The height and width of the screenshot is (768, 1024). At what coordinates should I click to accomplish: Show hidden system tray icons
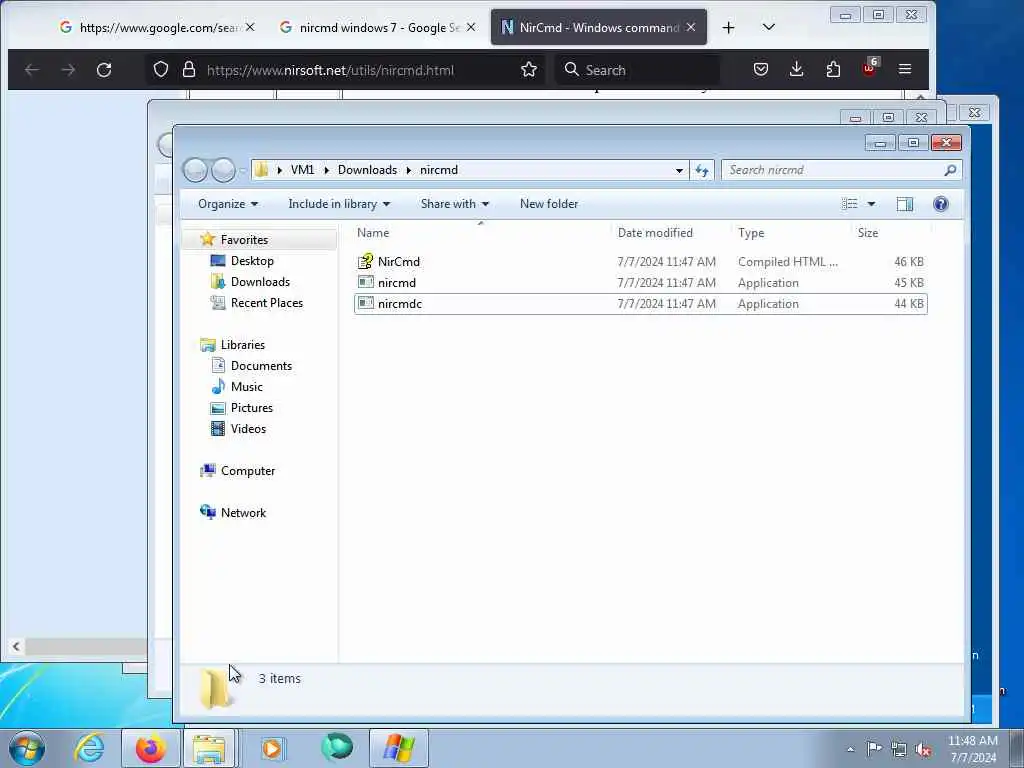tap(850, 749)
